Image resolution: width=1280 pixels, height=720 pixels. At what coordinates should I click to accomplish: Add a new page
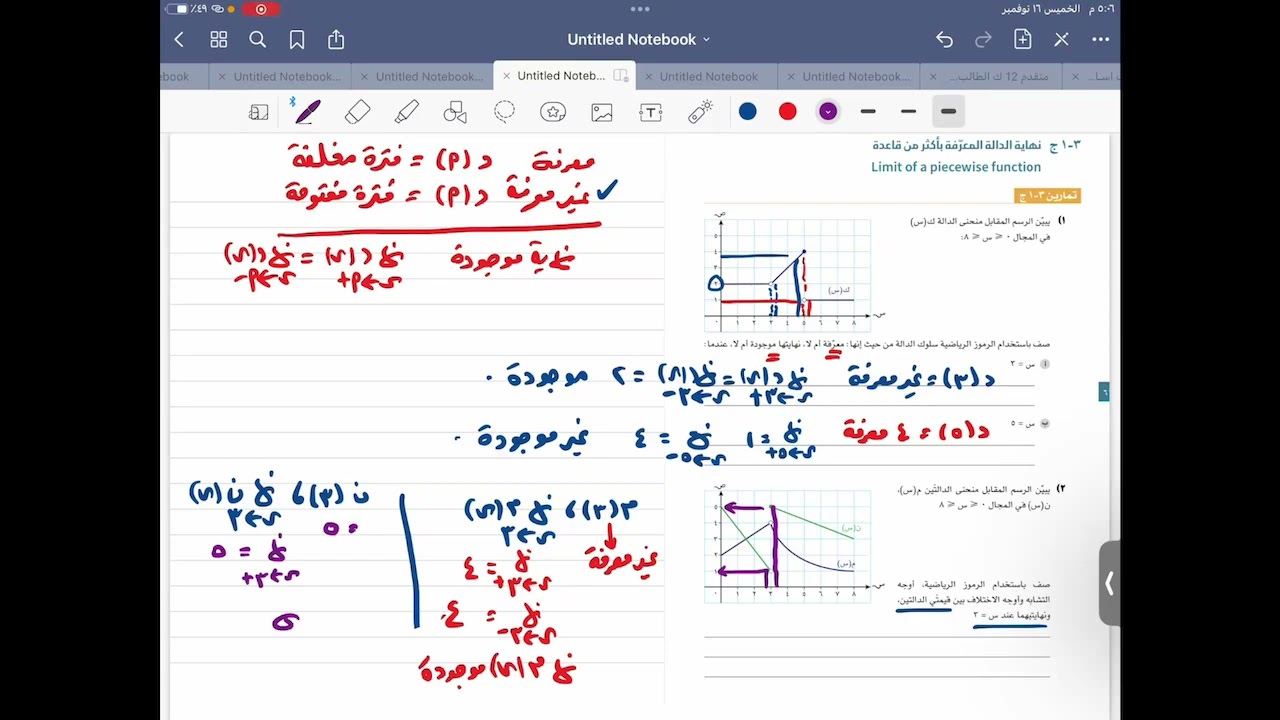click(x=1022, y=39)
